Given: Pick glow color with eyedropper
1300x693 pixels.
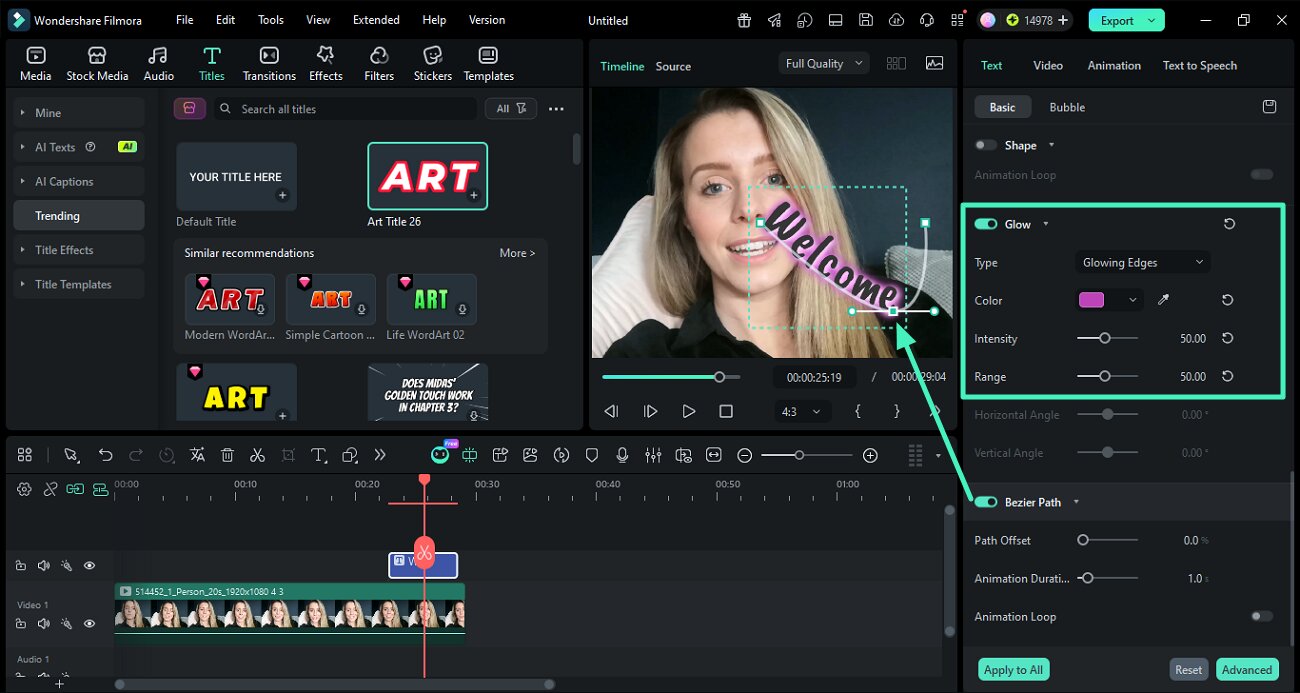Looking at the screenshot, I should [x=1163, y=300].
